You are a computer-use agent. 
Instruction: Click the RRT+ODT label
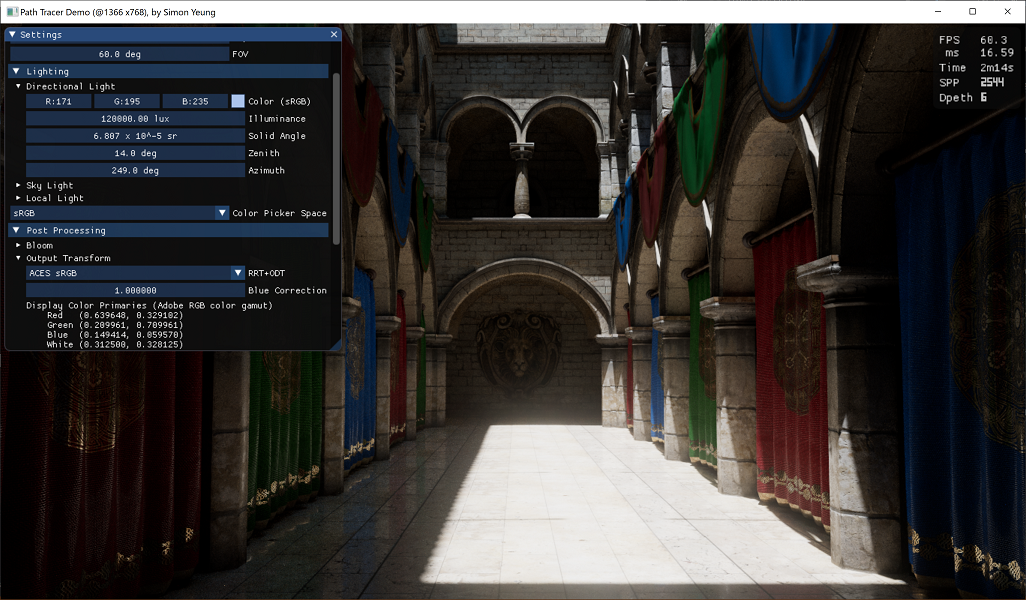point(266,273)
